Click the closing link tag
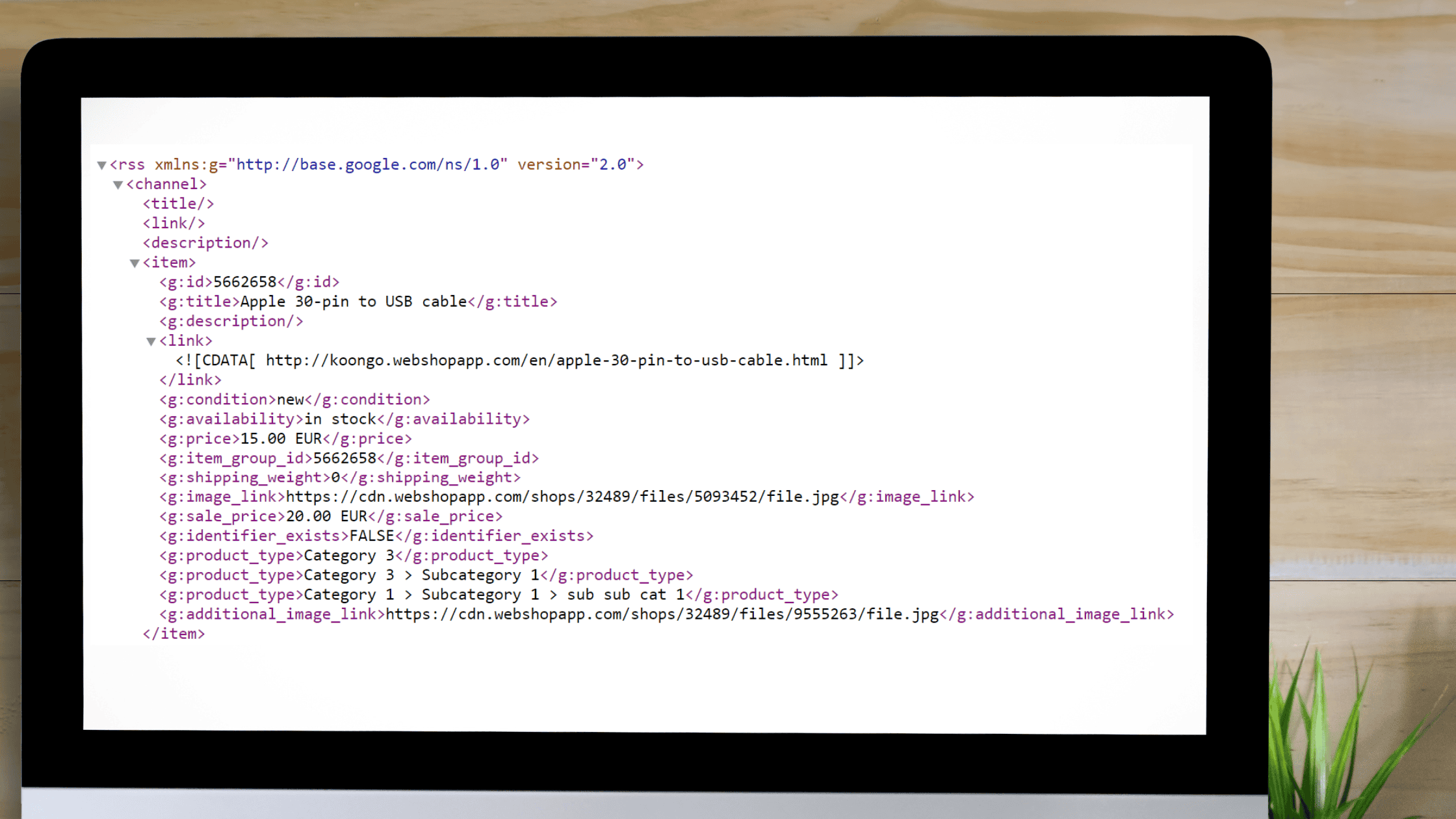Viewport: 1456px width, 819px height. pyautogui.click(x=190, y=380)
